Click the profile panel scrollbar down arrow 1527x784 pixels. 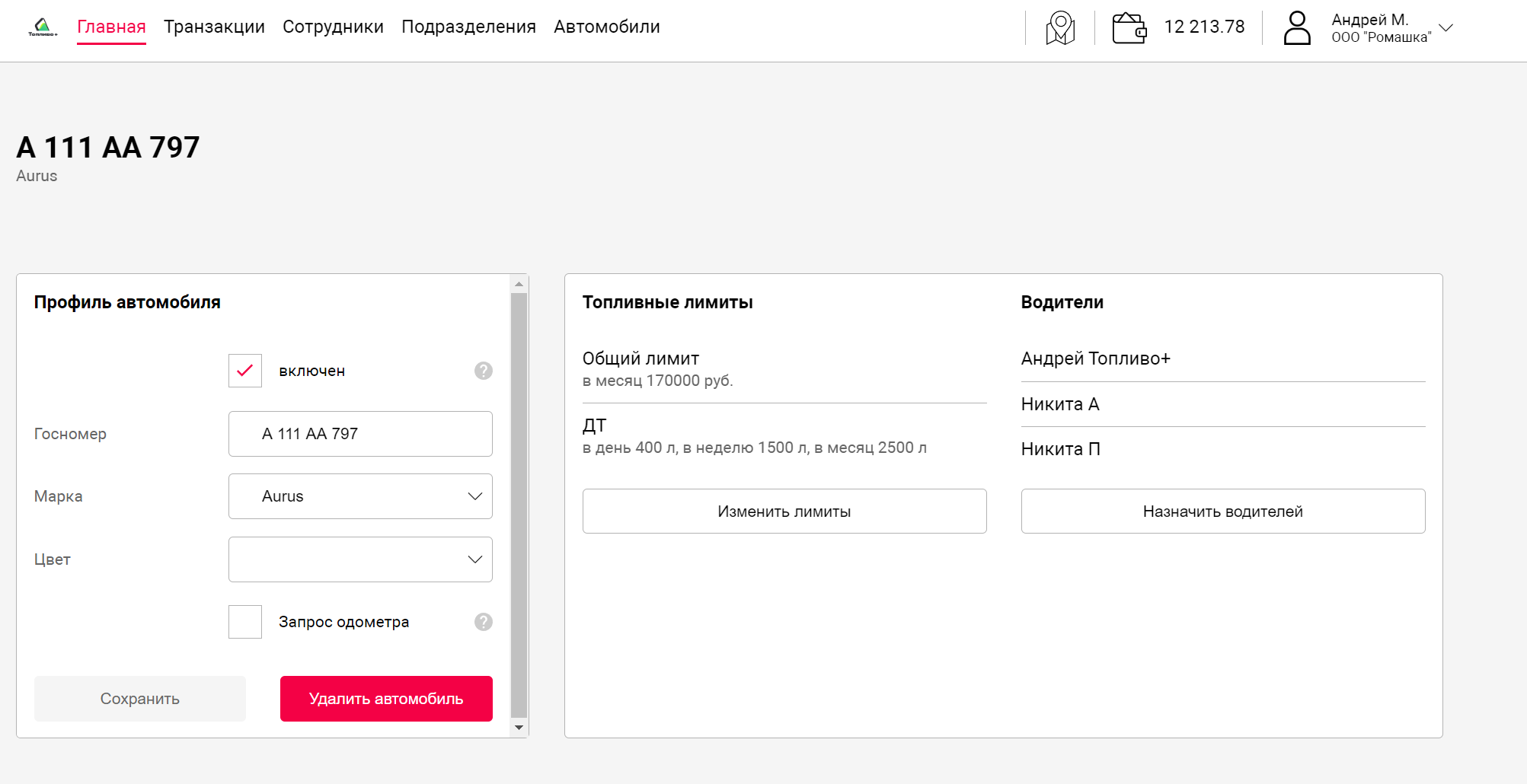click(x=519, y=728)
